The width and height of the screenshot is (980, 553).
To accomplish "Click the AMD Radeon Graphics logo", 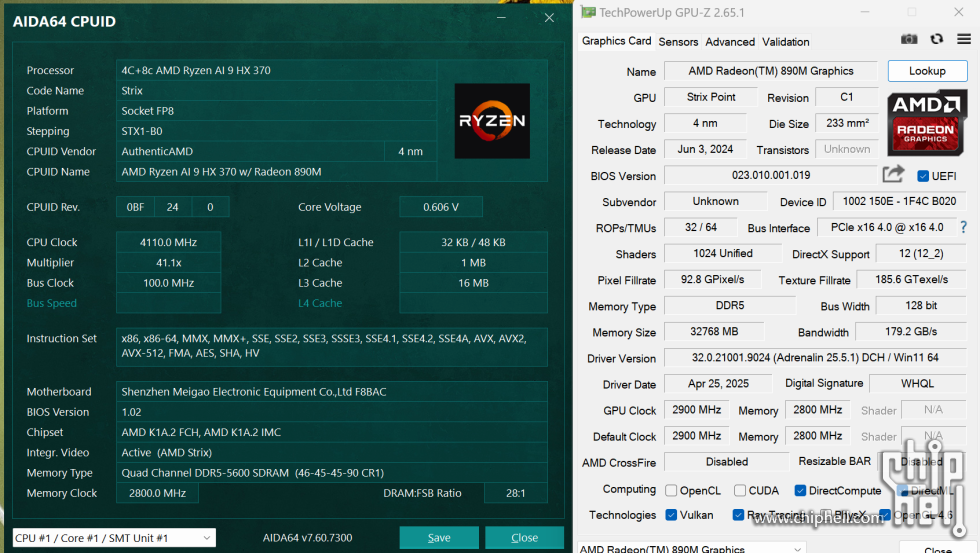I will (x=927, y=122).
